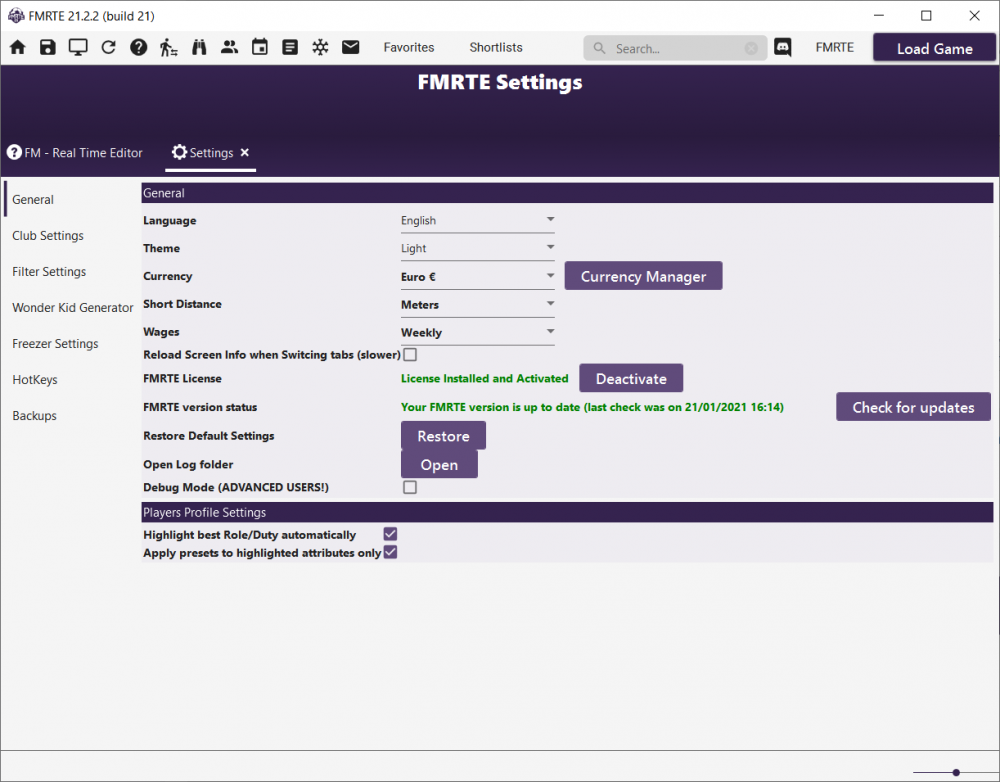Viewport: 1000px width, 782px height.
Task: Open the scout binoculars icon
Action: coord(199,47)
